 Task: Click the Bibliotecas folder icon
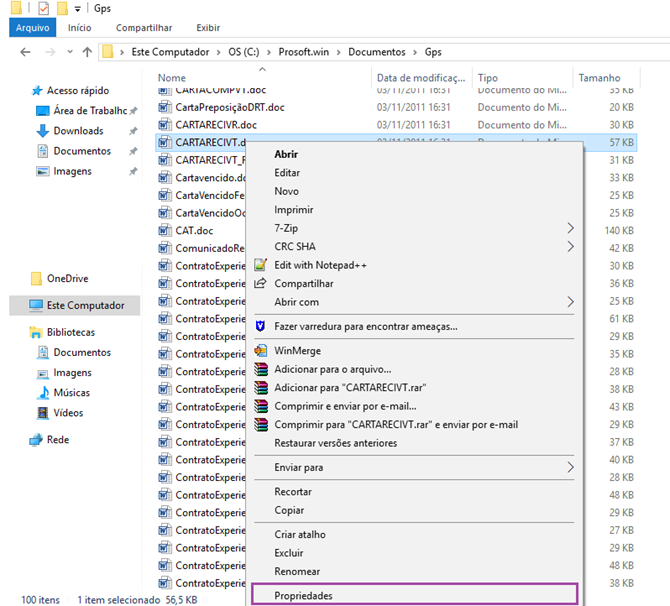(36, 332)
